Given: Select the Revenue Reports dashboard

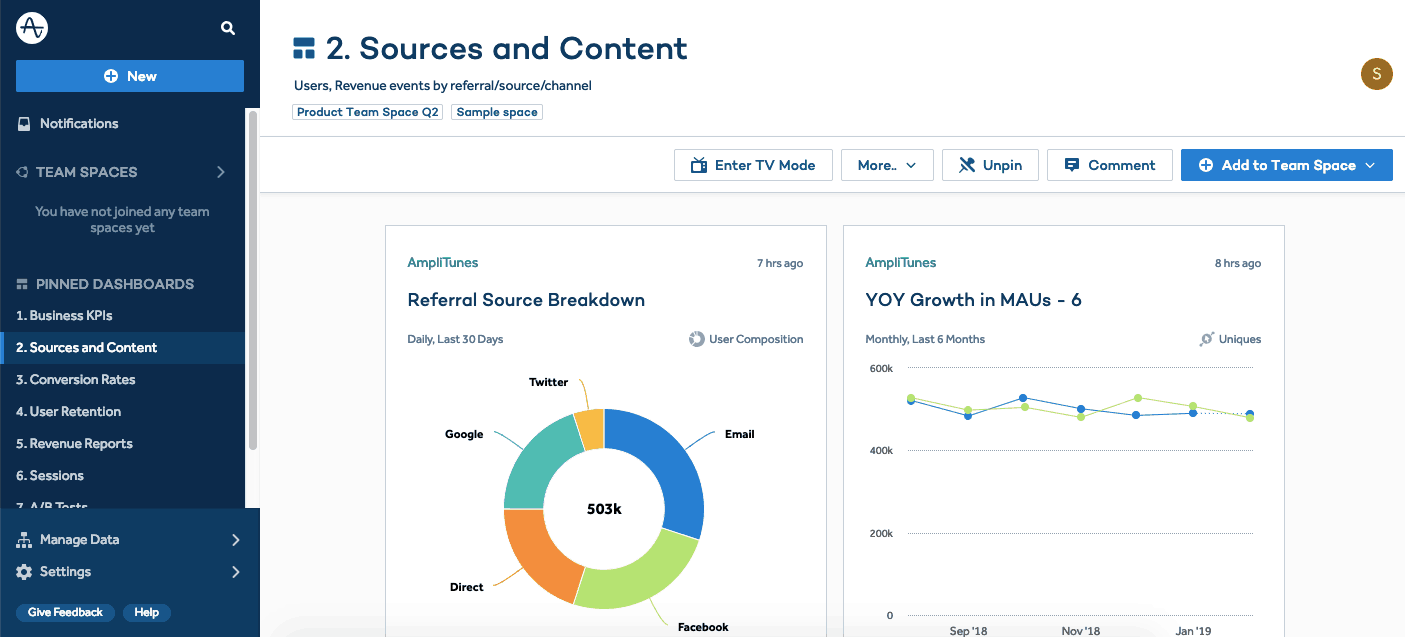Looking at the screenshot, I should pyautogui.click(x=74, y=444).
